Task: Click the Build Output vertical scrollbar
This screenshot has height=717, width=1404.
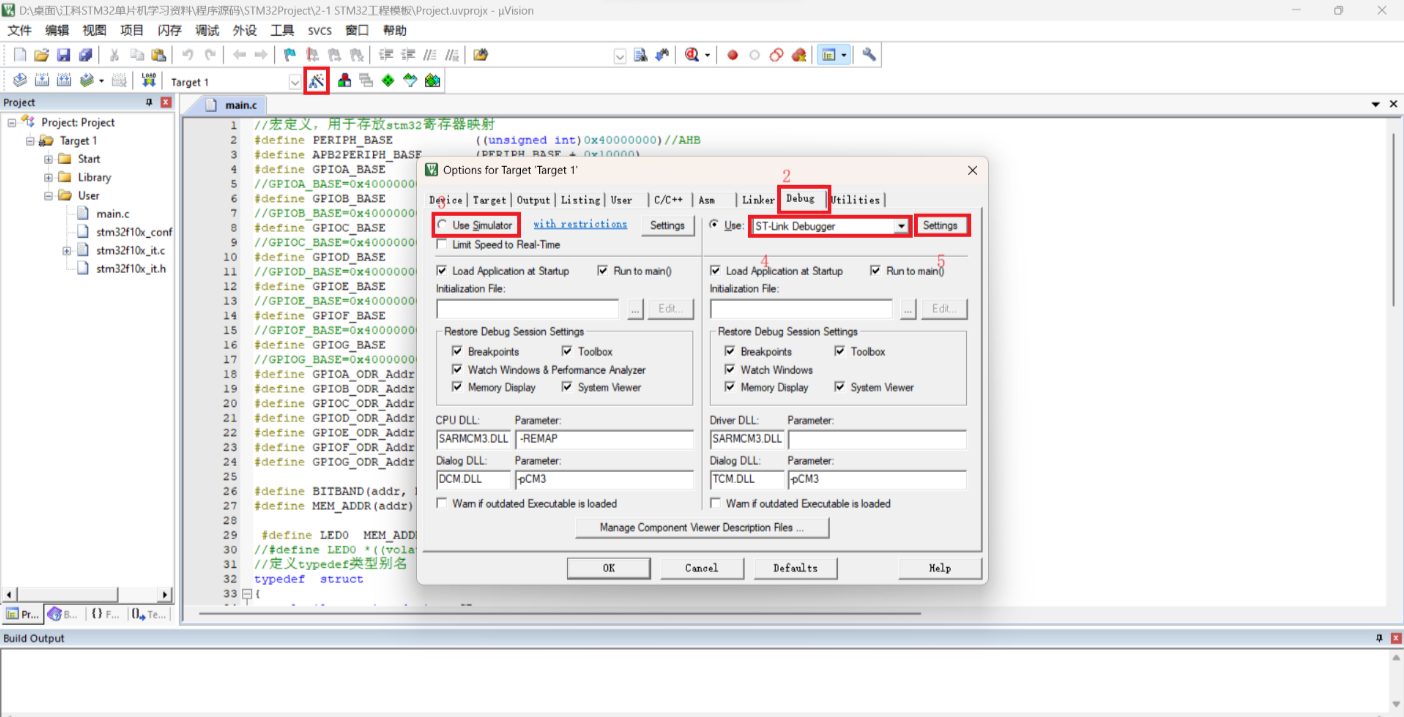Action: [x=1394, y=679]
